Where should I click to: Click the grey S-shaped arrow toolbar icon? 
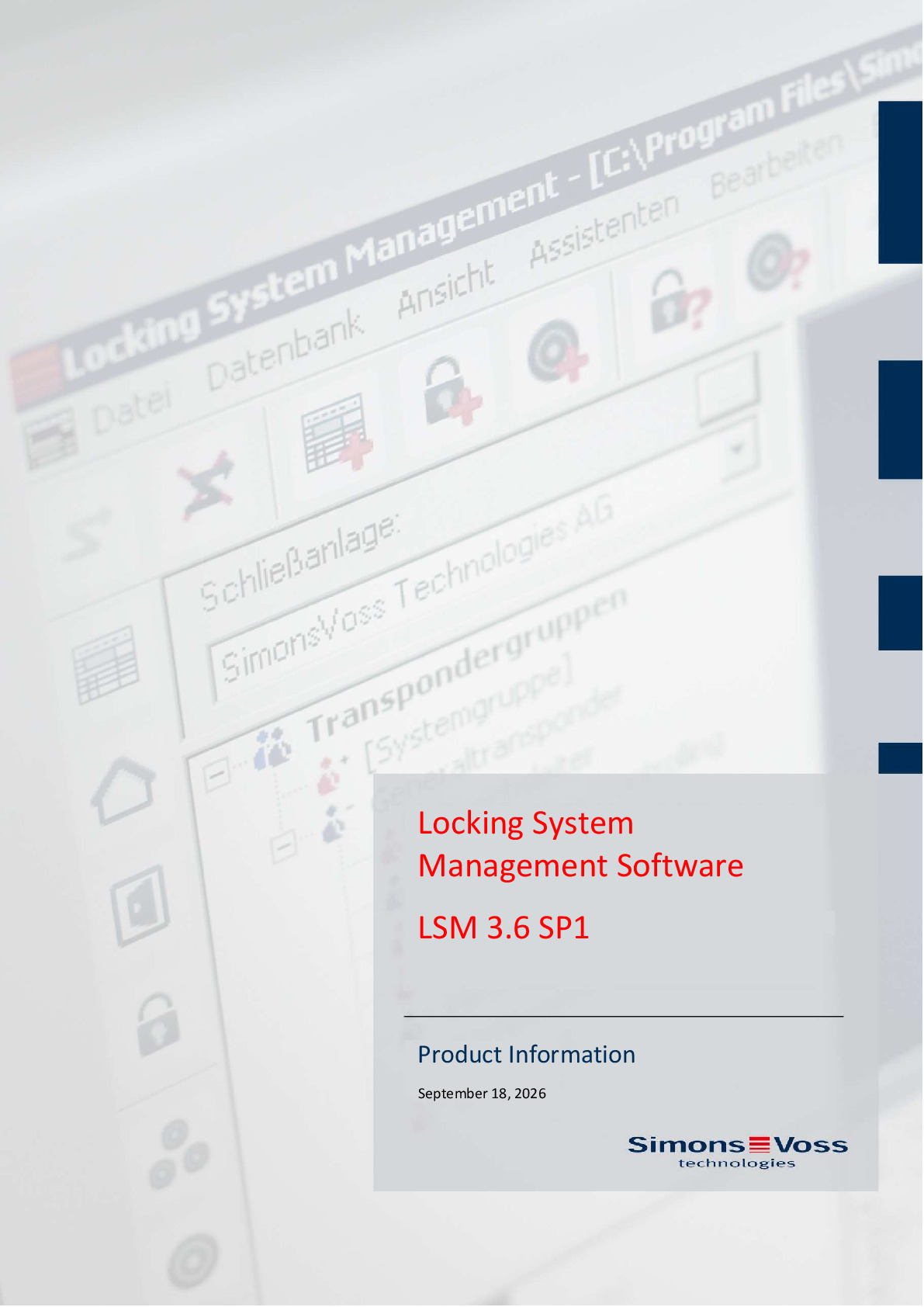pyautogui.click(x=87, y=532)
